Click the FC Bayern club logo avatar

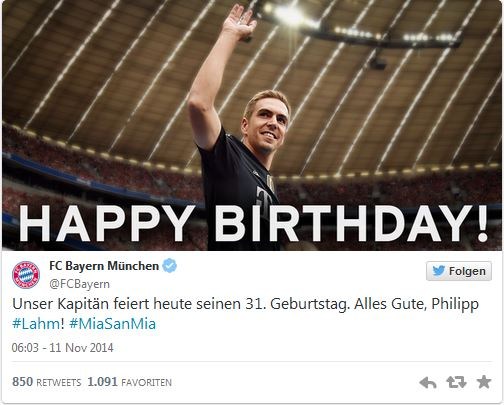[26, 275]
